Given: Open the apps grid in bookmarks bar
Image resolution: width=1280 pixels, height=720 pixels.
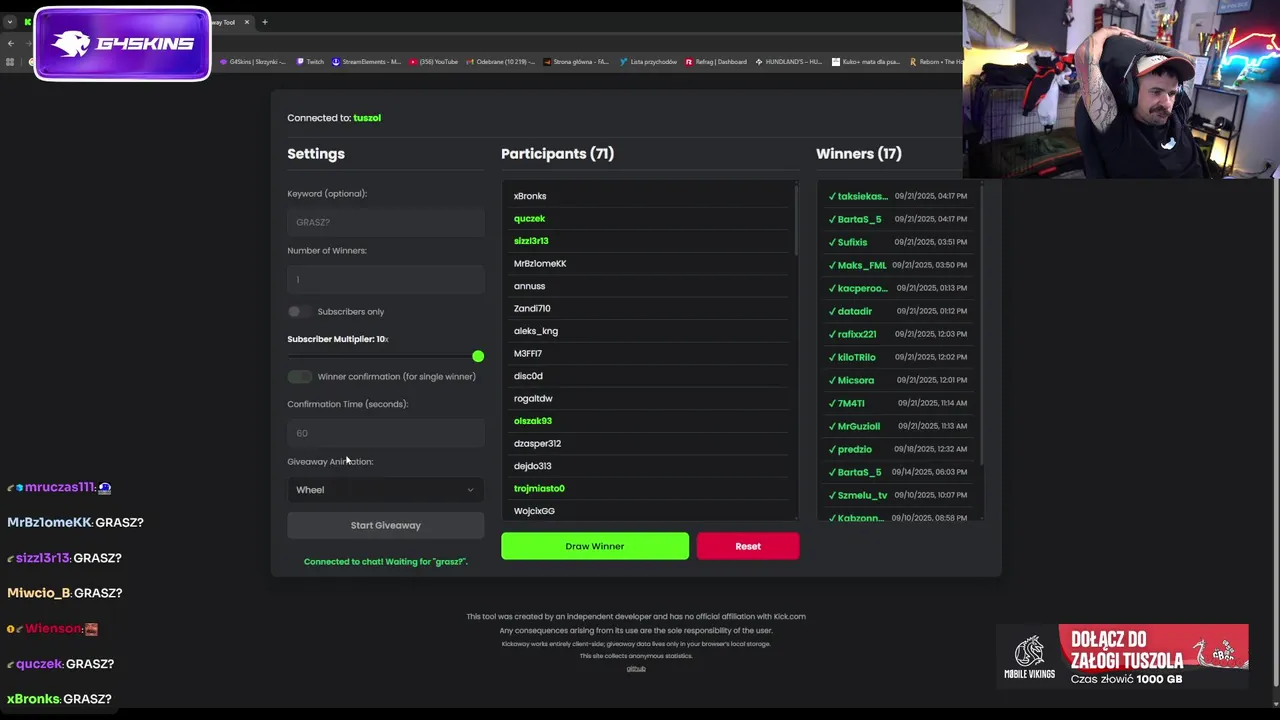Looking at the screenshot, I should pos(10,62).
